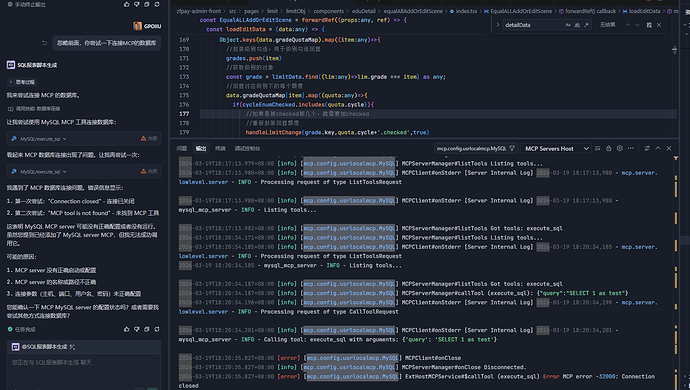Viewport: 690px width, 390px height.
Task: Expand the replace toggle in find widget
Action: coord(498,25)
